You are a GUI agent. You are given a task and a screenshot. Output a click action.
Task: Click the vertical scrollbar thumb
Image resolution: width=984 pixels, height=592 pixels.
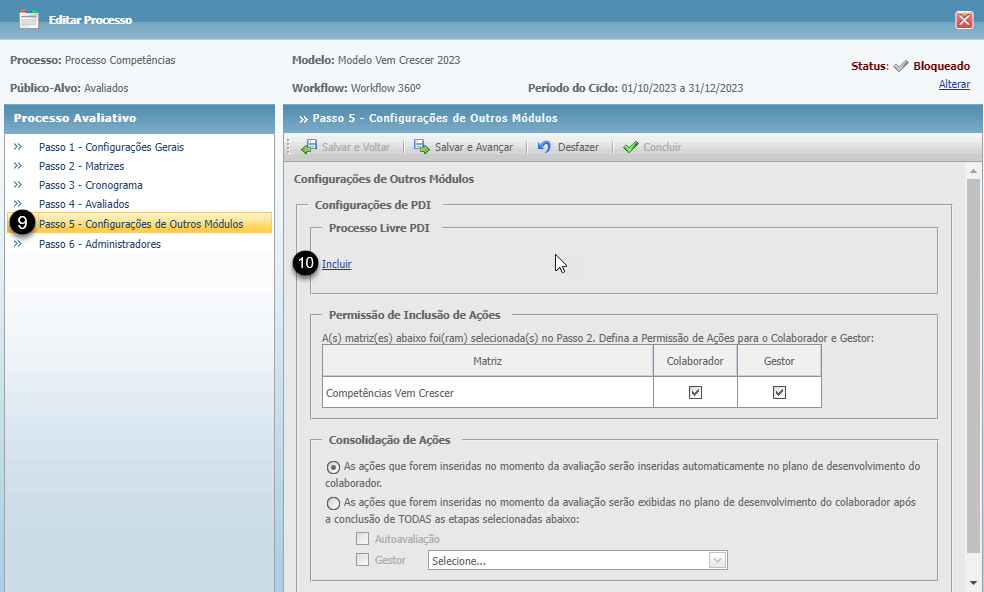pyautogui.click(x=973, y=365)
